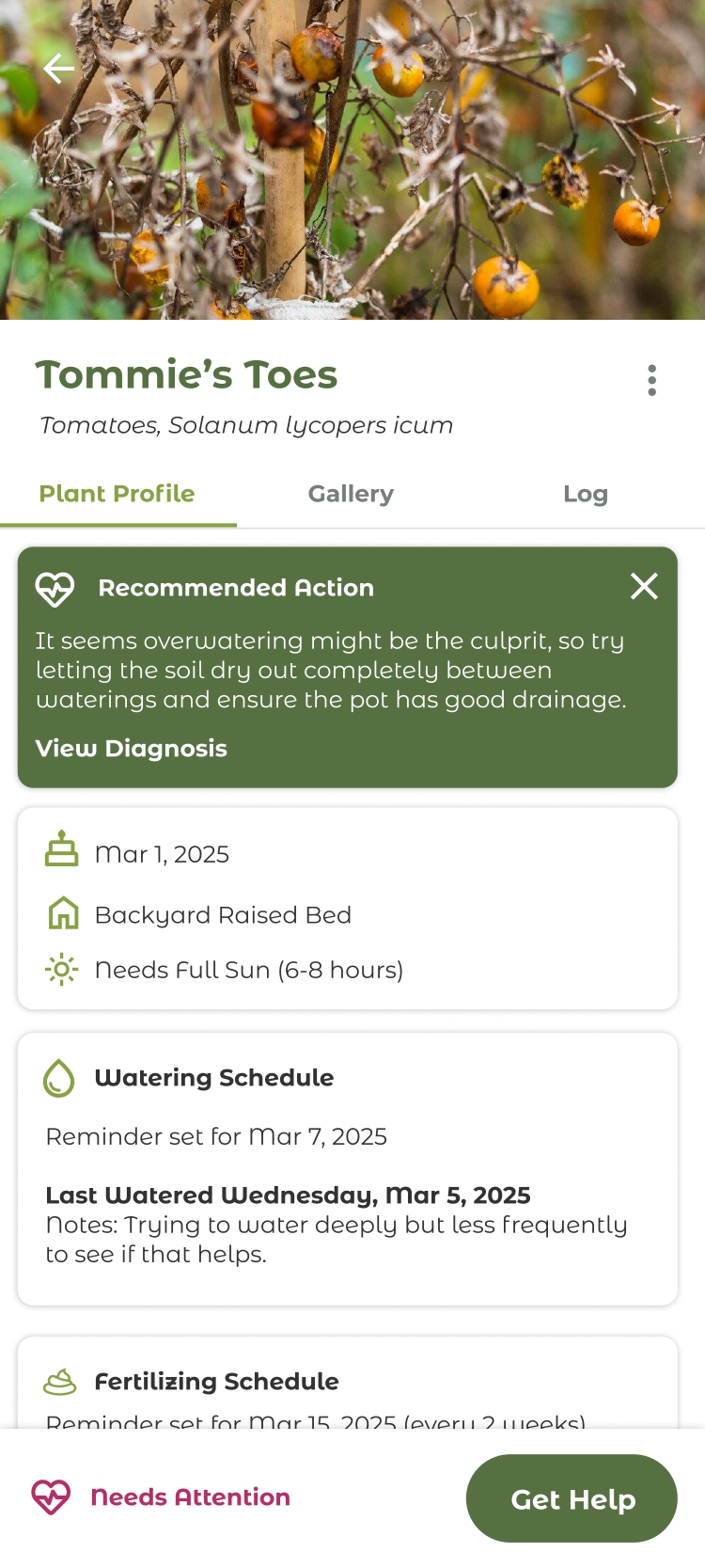This screenshot has width=705, height=1568.
Task: Tap the Backyard Raised Bed location row
Action: [x=223, y=915]
